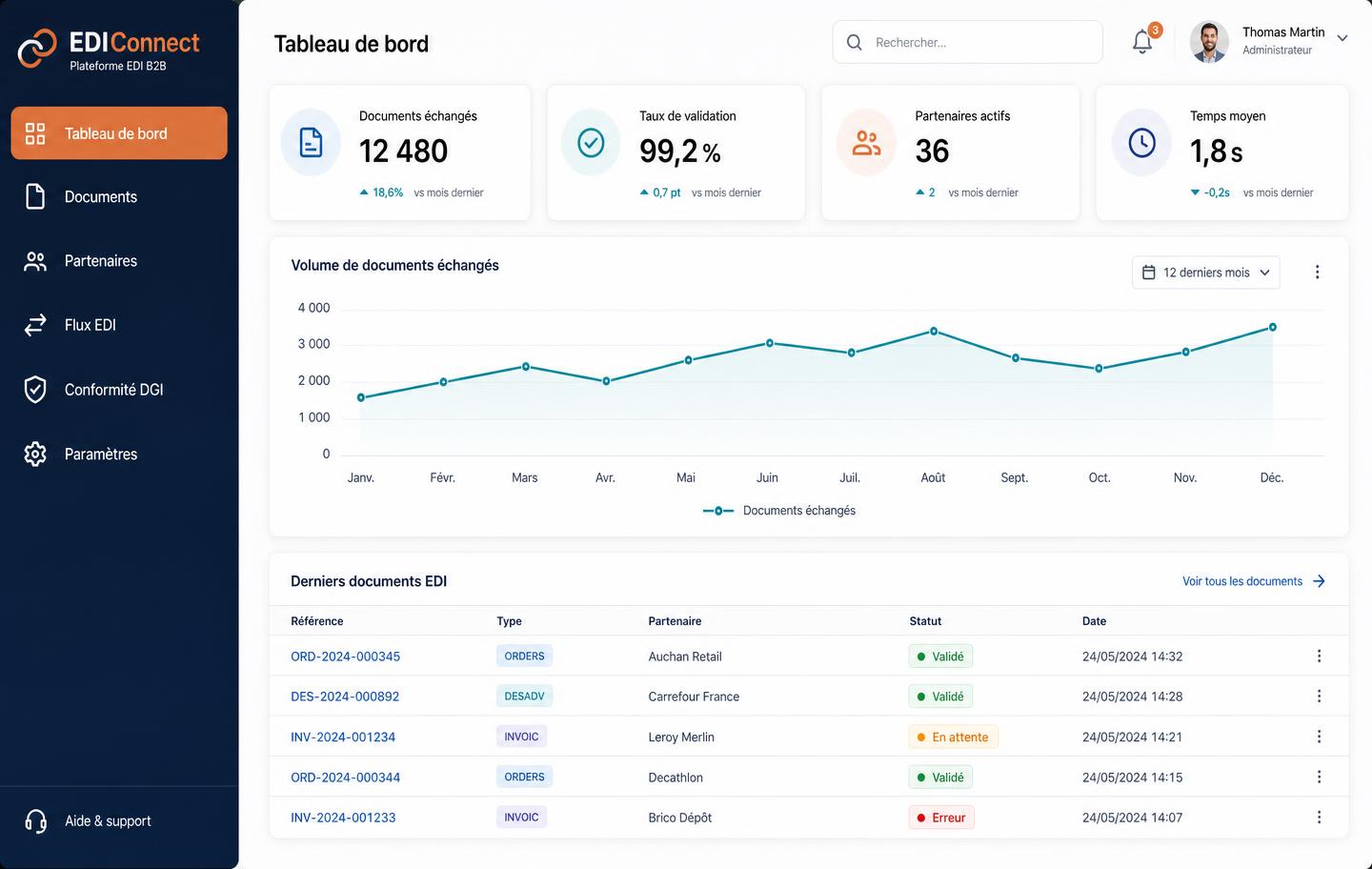
Task: Go to Tableau de bord
Action: pos(119,133)
